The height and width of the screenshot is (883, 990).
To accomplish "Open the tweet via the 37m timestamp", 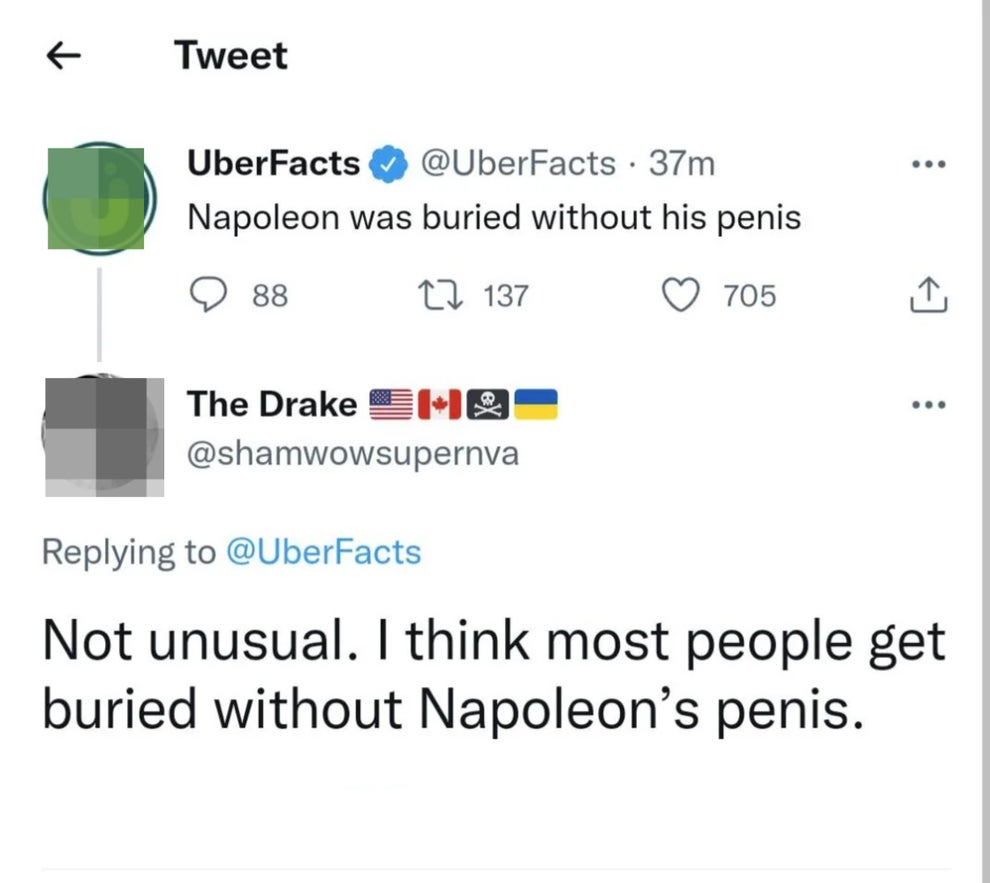I will [682, 163].
